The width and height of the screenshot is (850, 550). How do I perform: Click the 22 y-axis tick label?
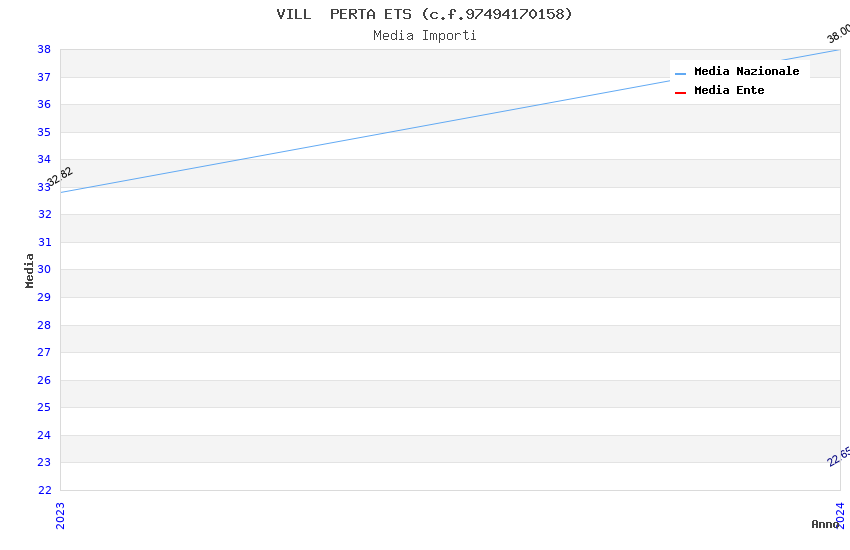44,490
